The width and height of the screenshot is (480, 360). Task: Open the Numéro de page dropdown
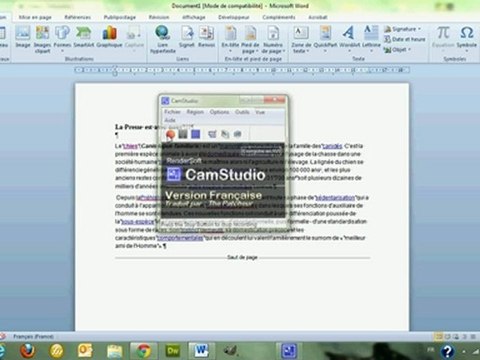[x=273, y=40]
